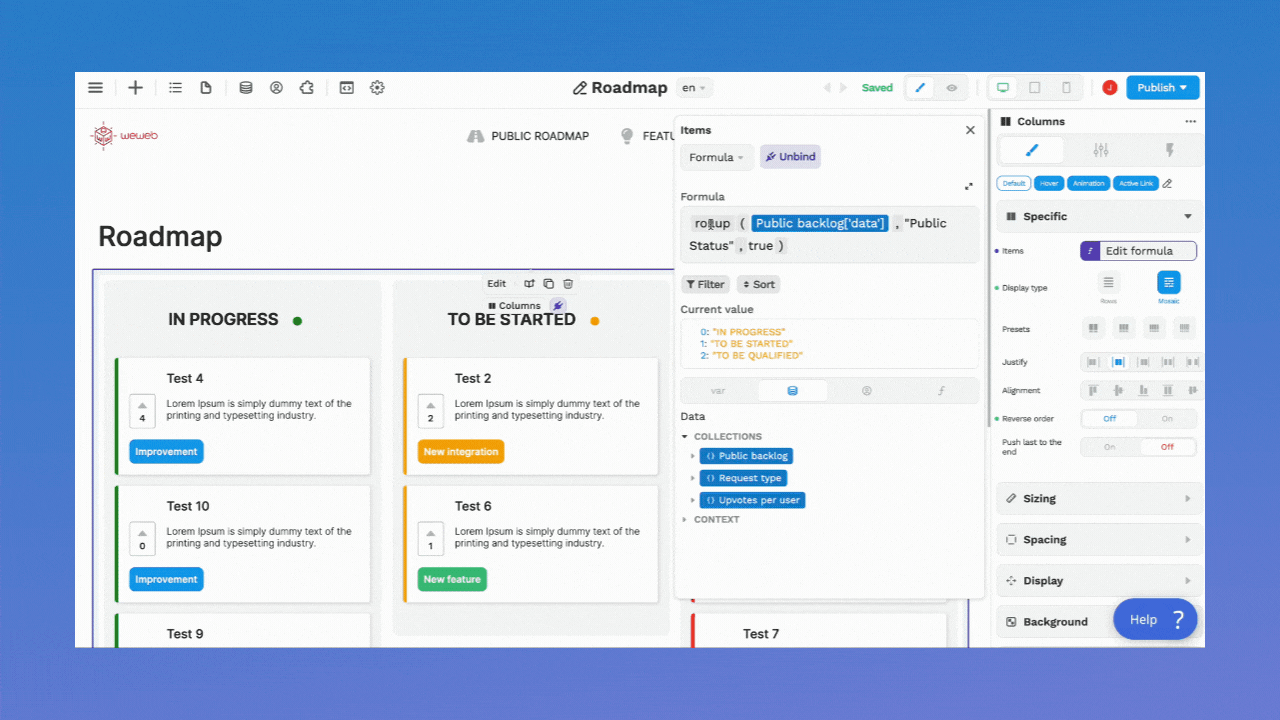Click the red J user avatar
The width and height of the screenshot is (1280, 720).
[x=1109, y=88]
